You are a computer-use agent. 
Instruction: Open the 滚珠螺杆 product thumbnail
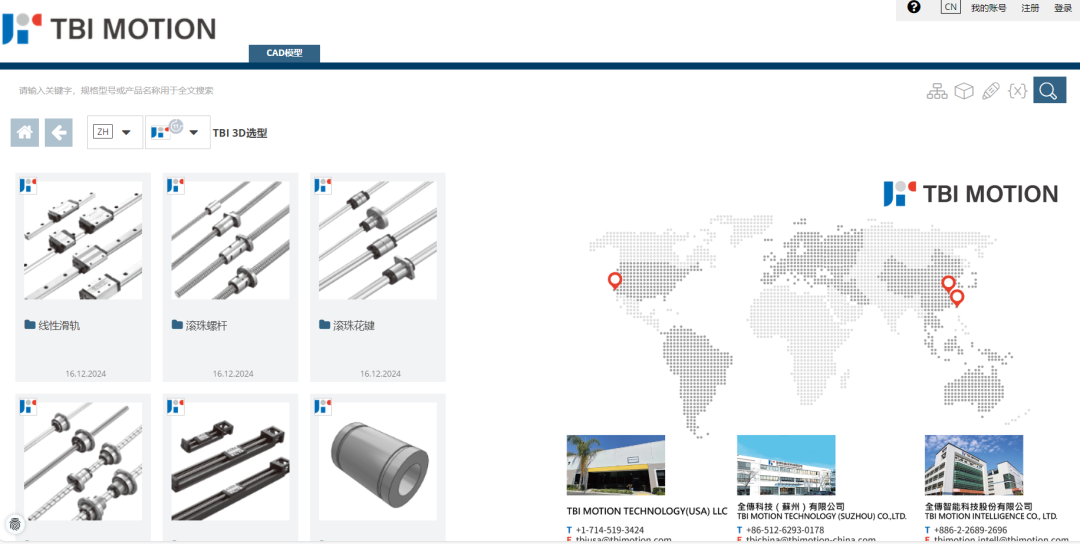point(230,240)
